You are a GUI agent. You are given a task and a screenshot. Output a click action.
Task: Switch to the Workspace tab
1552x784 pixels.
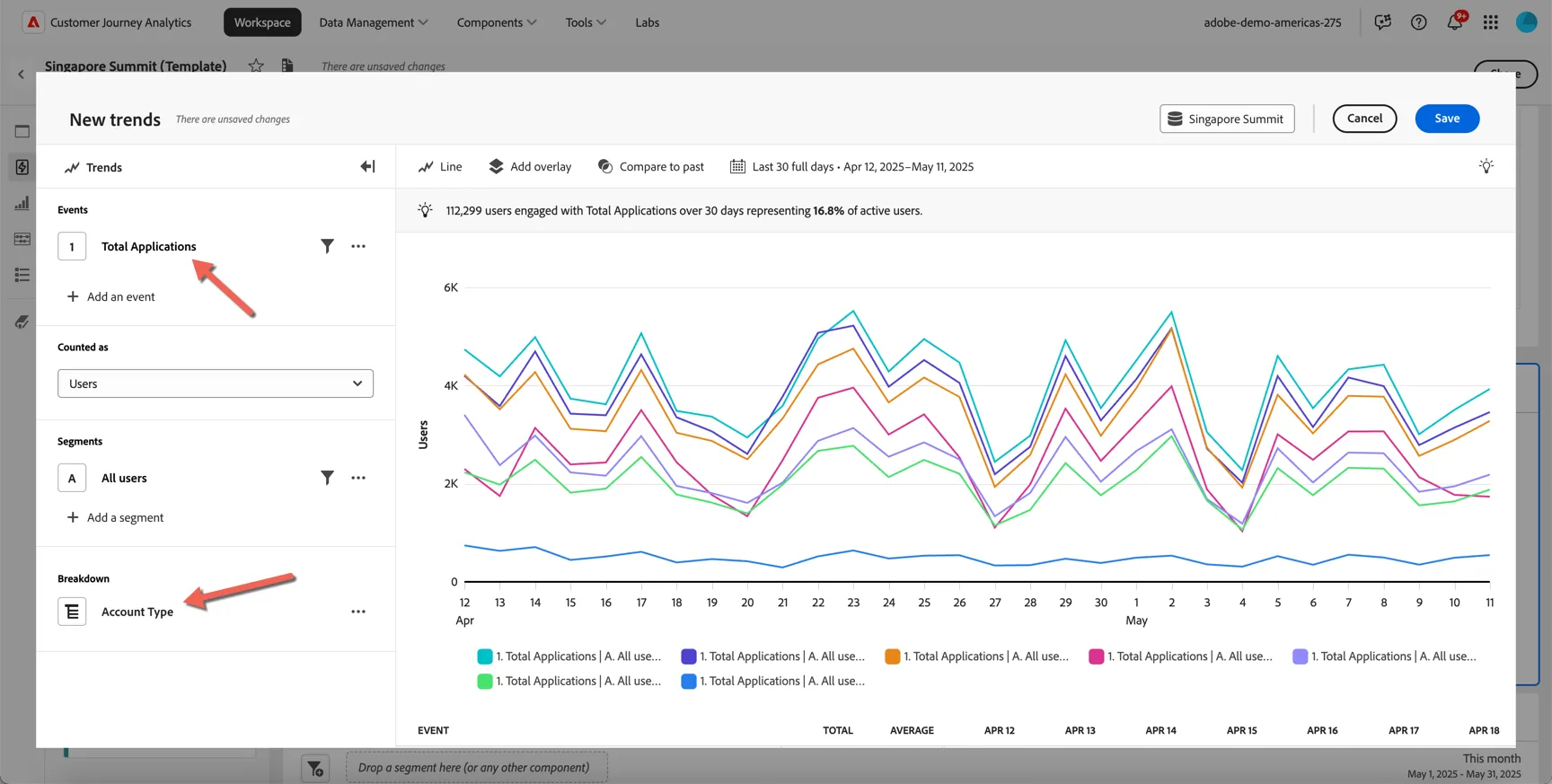tap(262, 22)
